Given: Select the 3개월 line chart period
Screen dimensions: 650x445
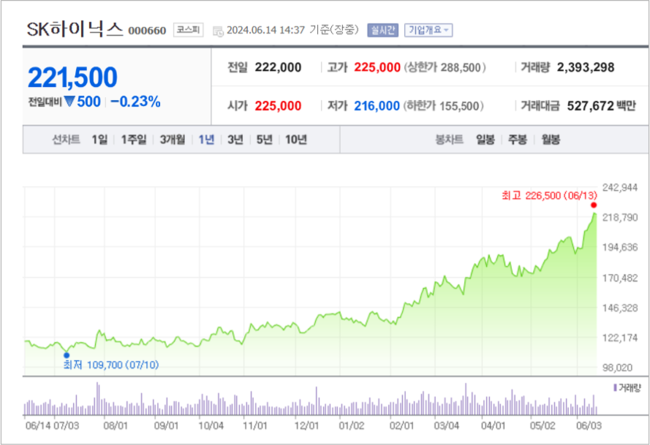Looking at the screenshot, I should 172,140.
